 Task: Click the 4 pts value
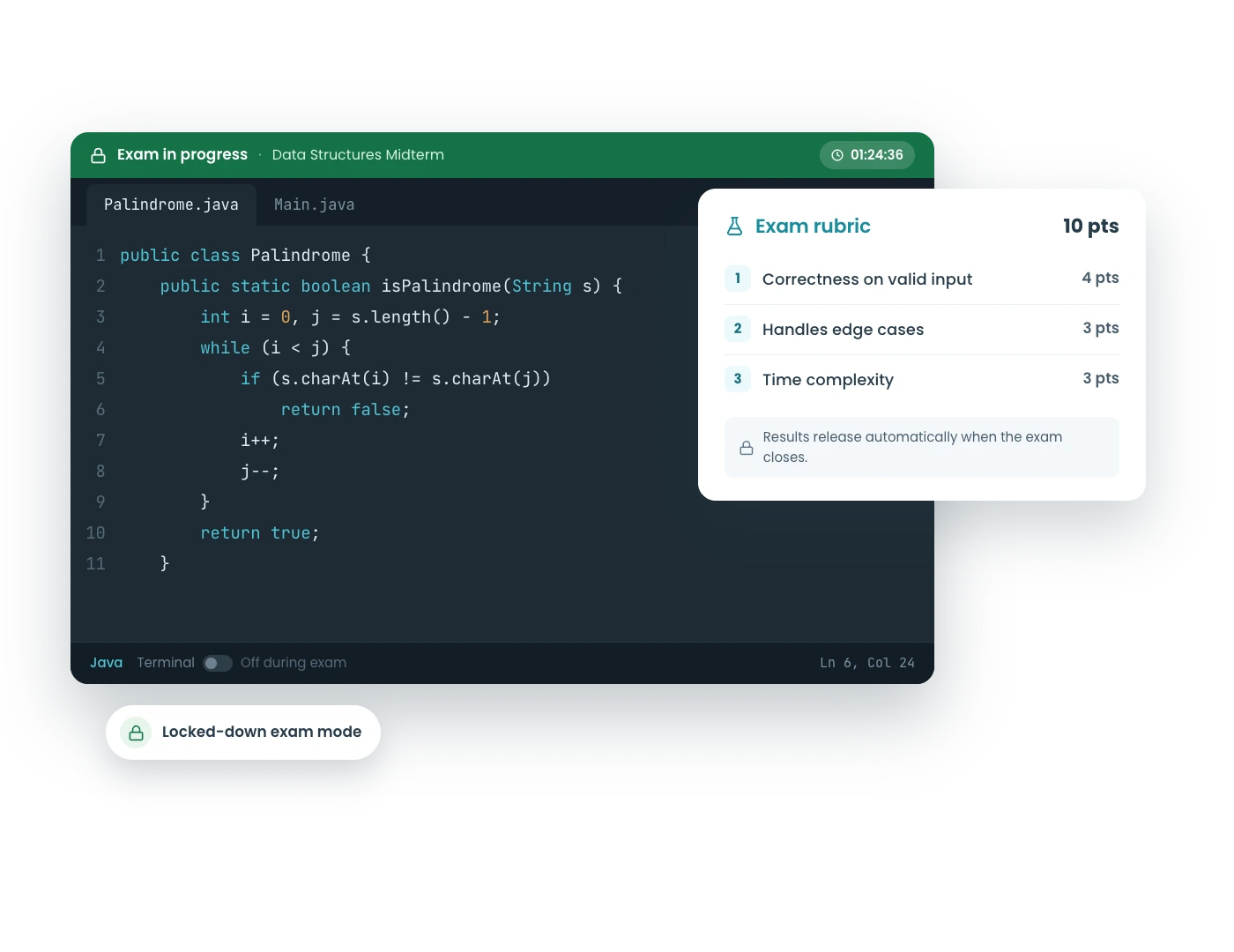[1100, 278]
